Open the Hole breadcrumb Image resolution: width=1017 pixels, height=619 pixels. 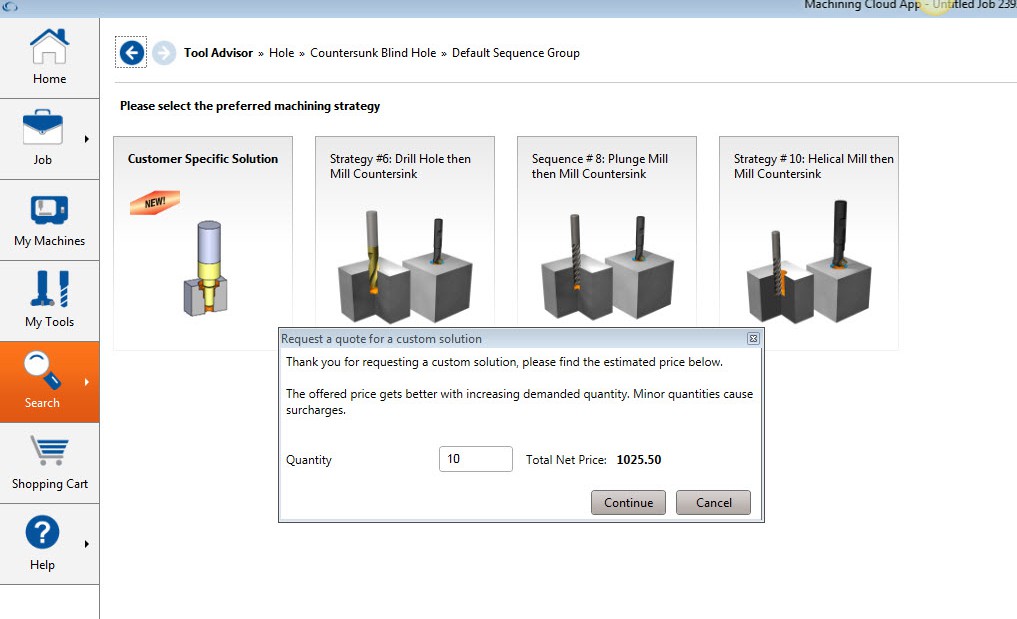tap(281, 53)
